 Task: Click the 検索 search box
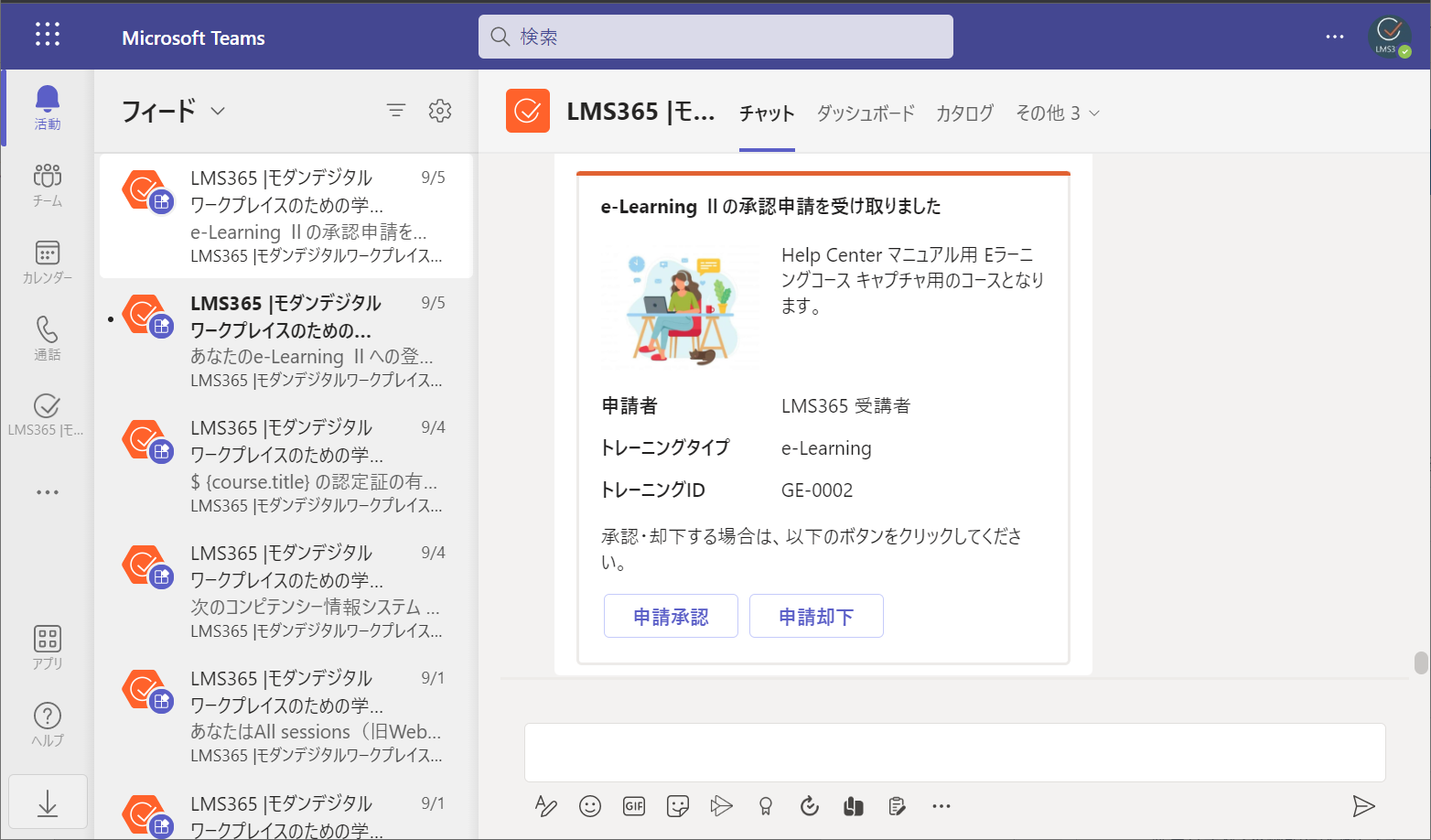click(x=715, y=37)
